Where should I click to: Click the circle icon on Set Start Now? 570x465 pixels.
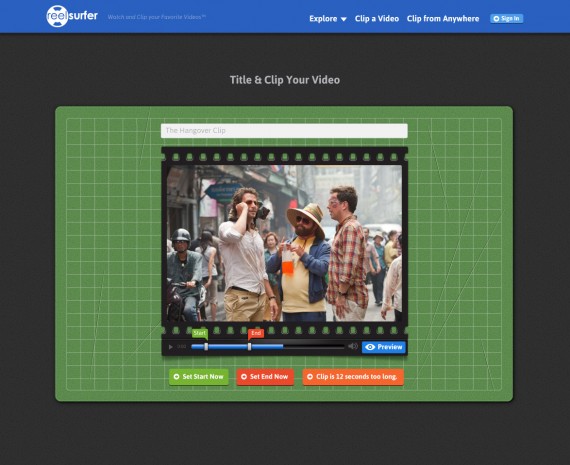coord(177,377)
